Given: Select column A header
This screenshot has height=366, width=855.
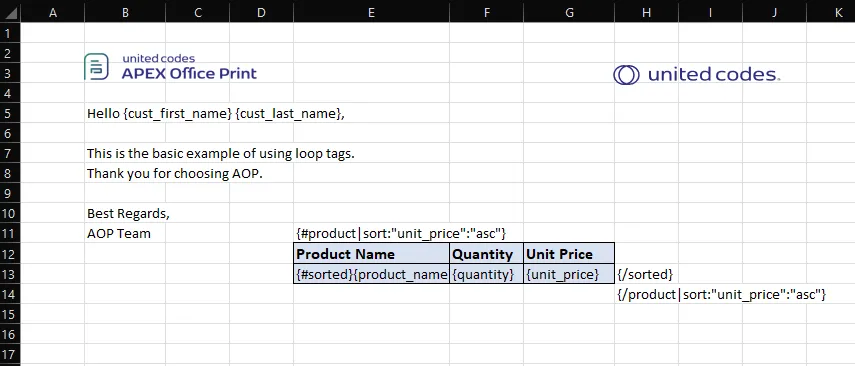Looking at the screenshot, I should coord(52,13).
